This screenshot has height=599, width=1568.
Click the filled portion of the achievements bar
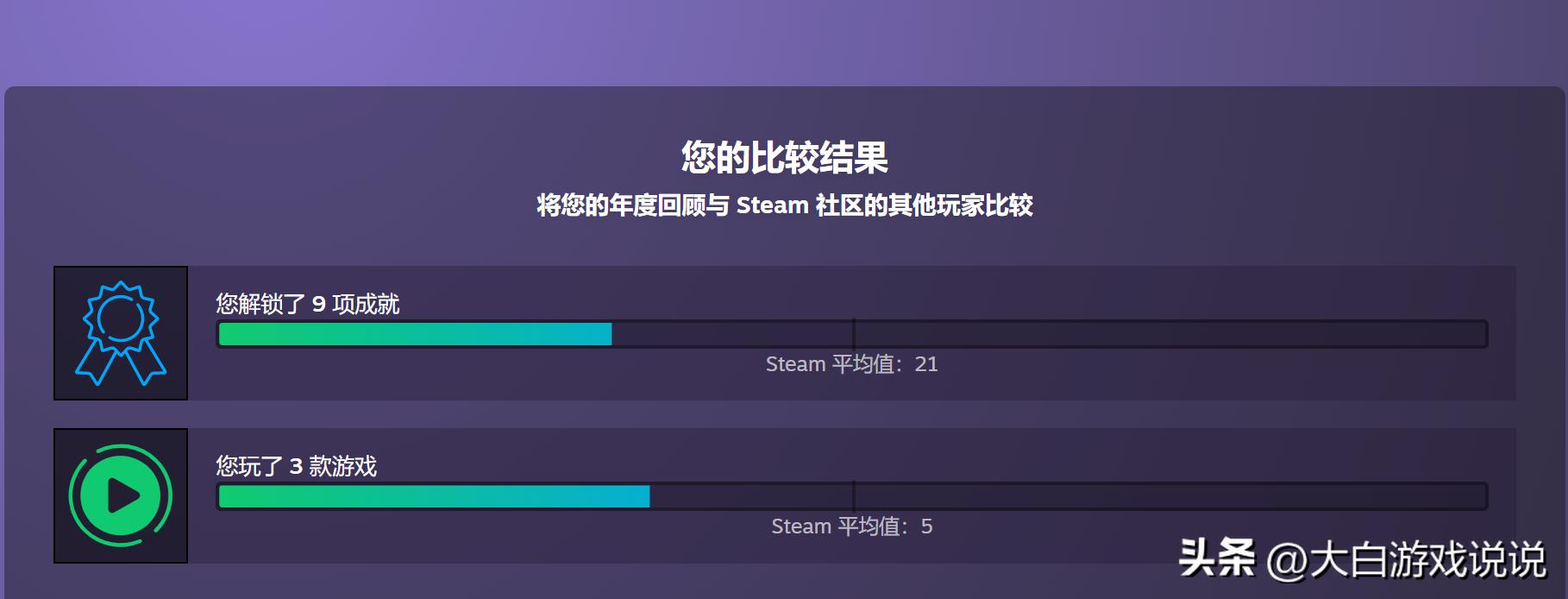point(415,334)
